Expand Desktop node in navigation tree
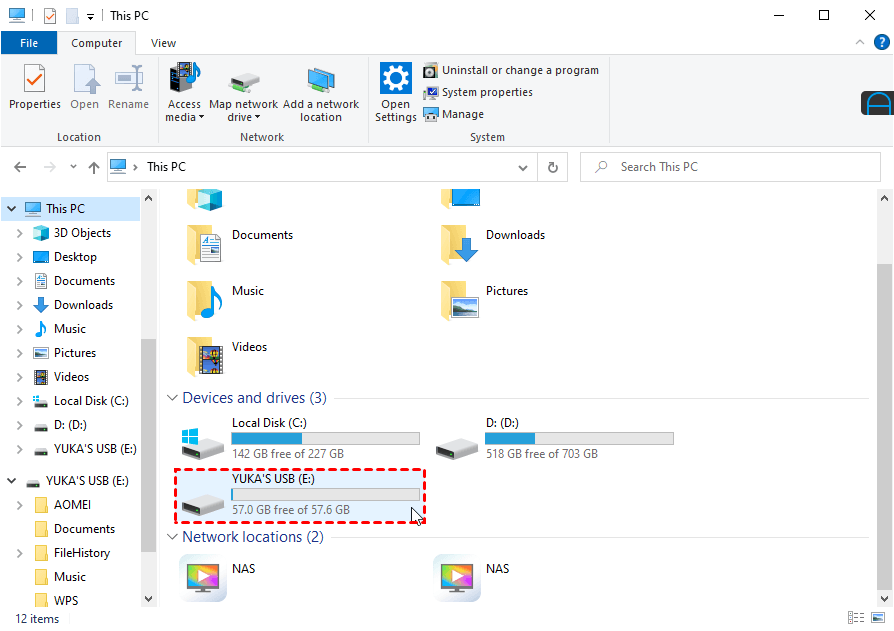Viewport: 894px width, 631px height. 20,257
